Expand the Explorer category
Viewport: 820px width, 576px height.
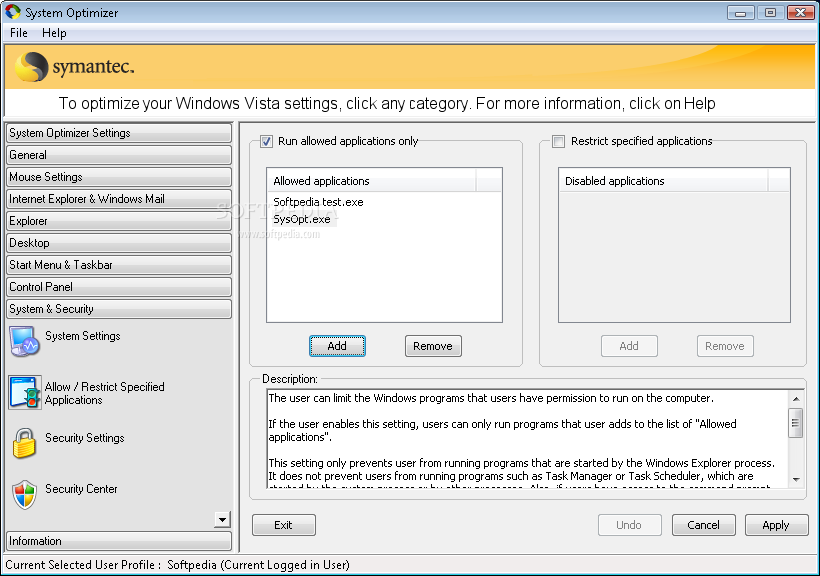pos(119,221)
